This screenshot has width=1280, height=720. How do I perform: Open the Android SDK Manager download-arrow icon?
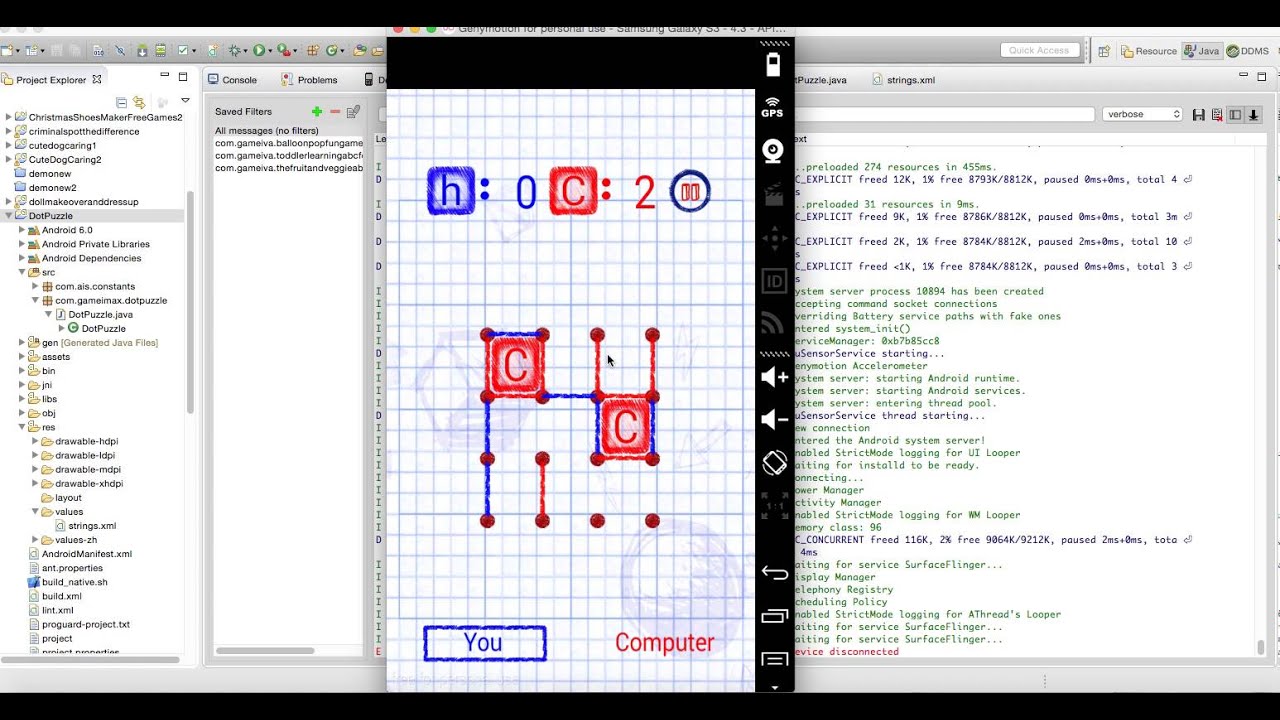tap(143, 50)
